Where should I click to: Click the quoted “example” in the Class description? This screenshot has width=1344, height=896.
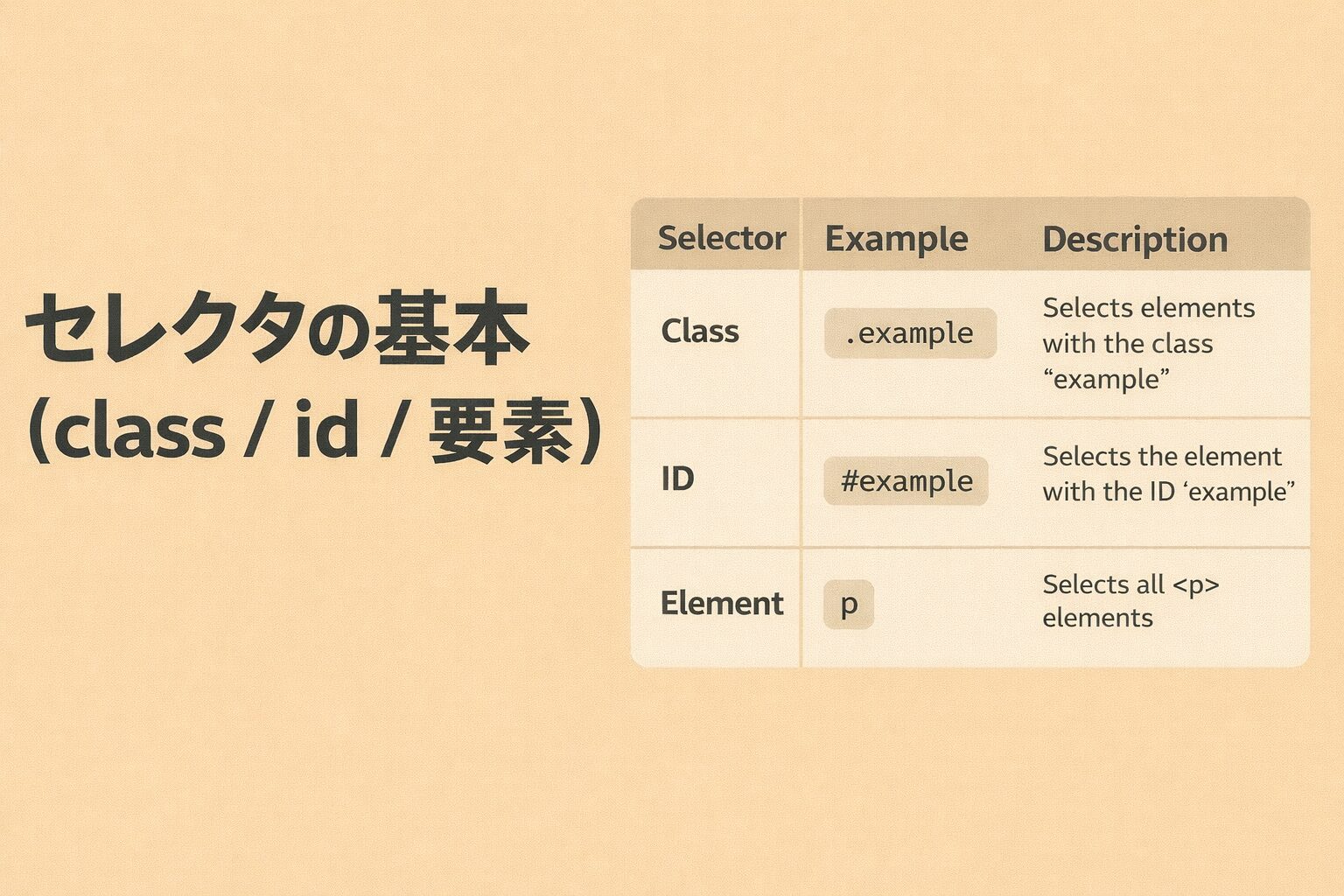coord(1107,380)
